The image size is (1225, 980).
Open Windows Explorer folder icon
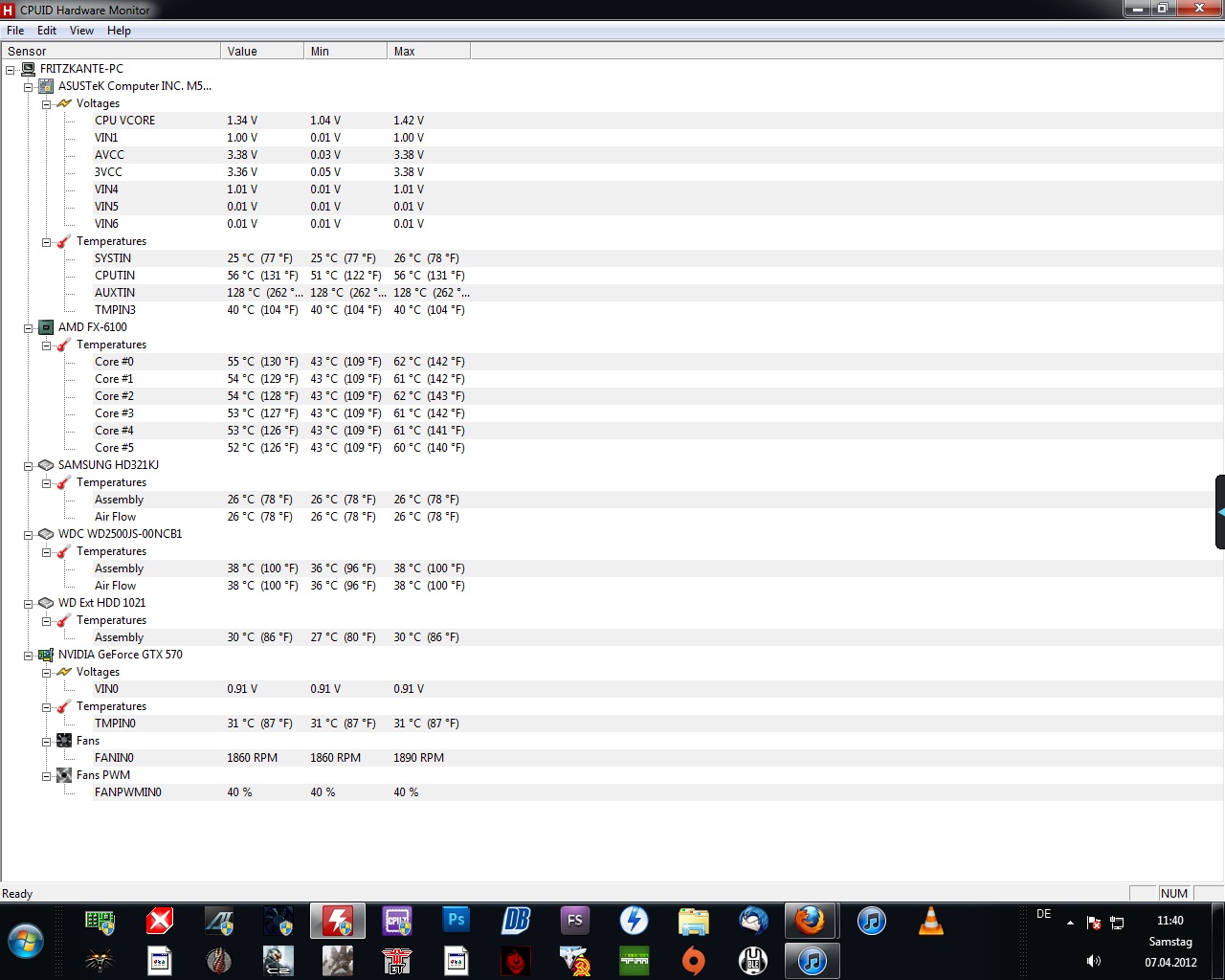pos(693,921)
